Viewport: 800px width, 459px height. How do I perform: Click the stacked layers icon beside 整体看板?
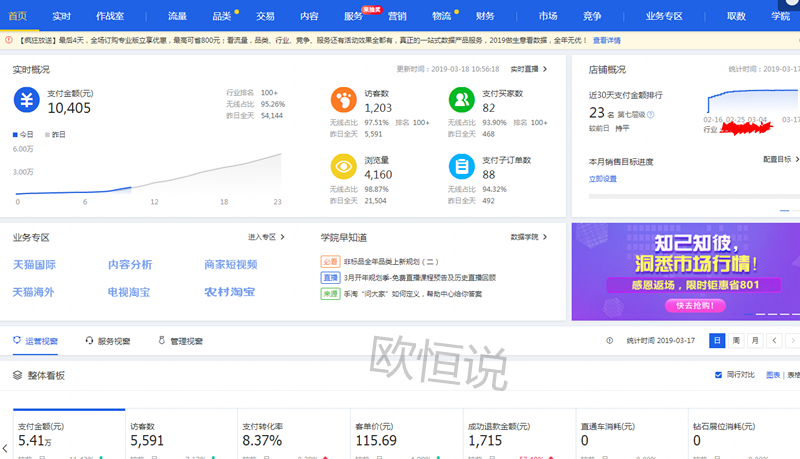coord(17,375)
